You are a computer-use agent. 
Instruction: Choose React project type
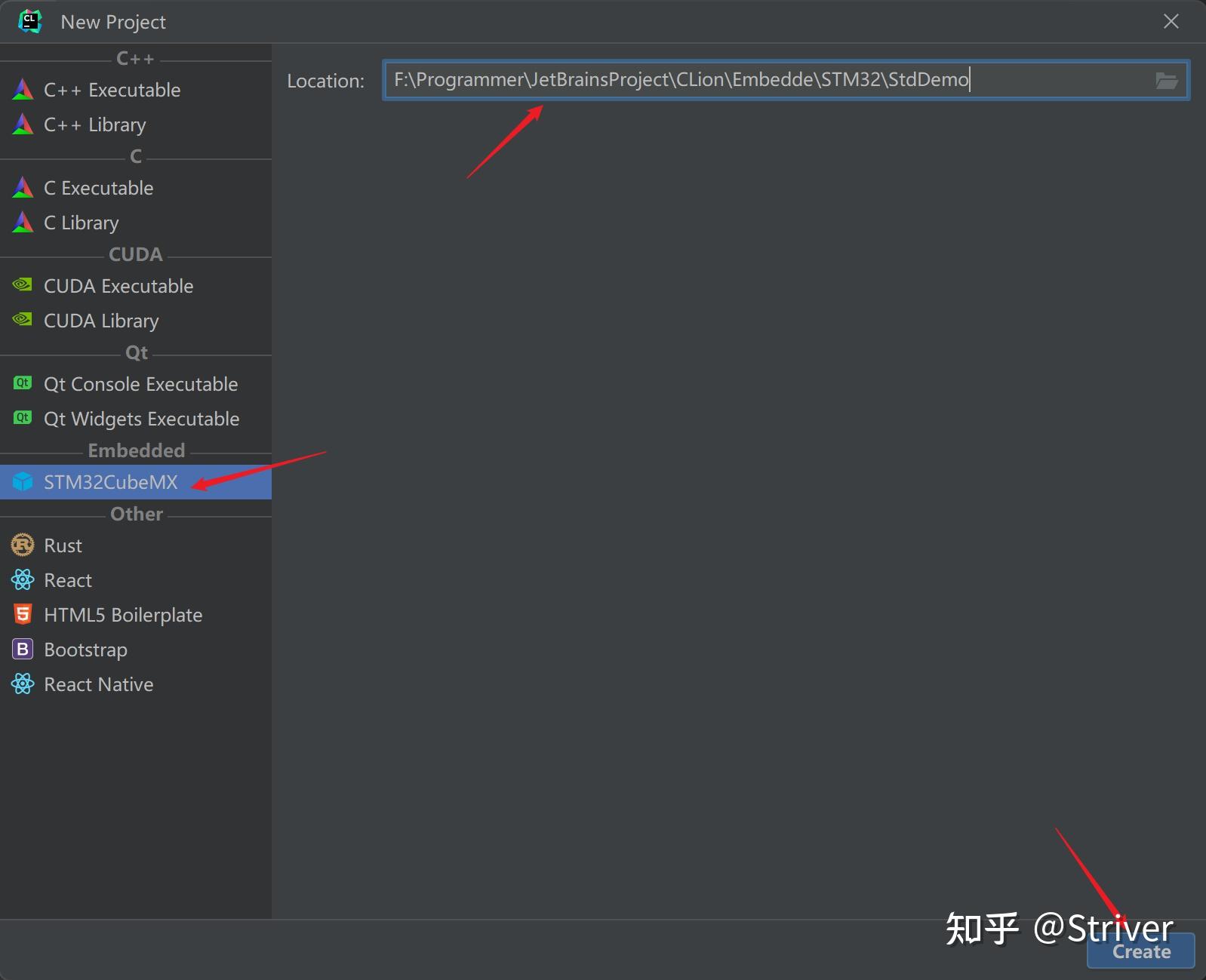(x=136, y=580)
